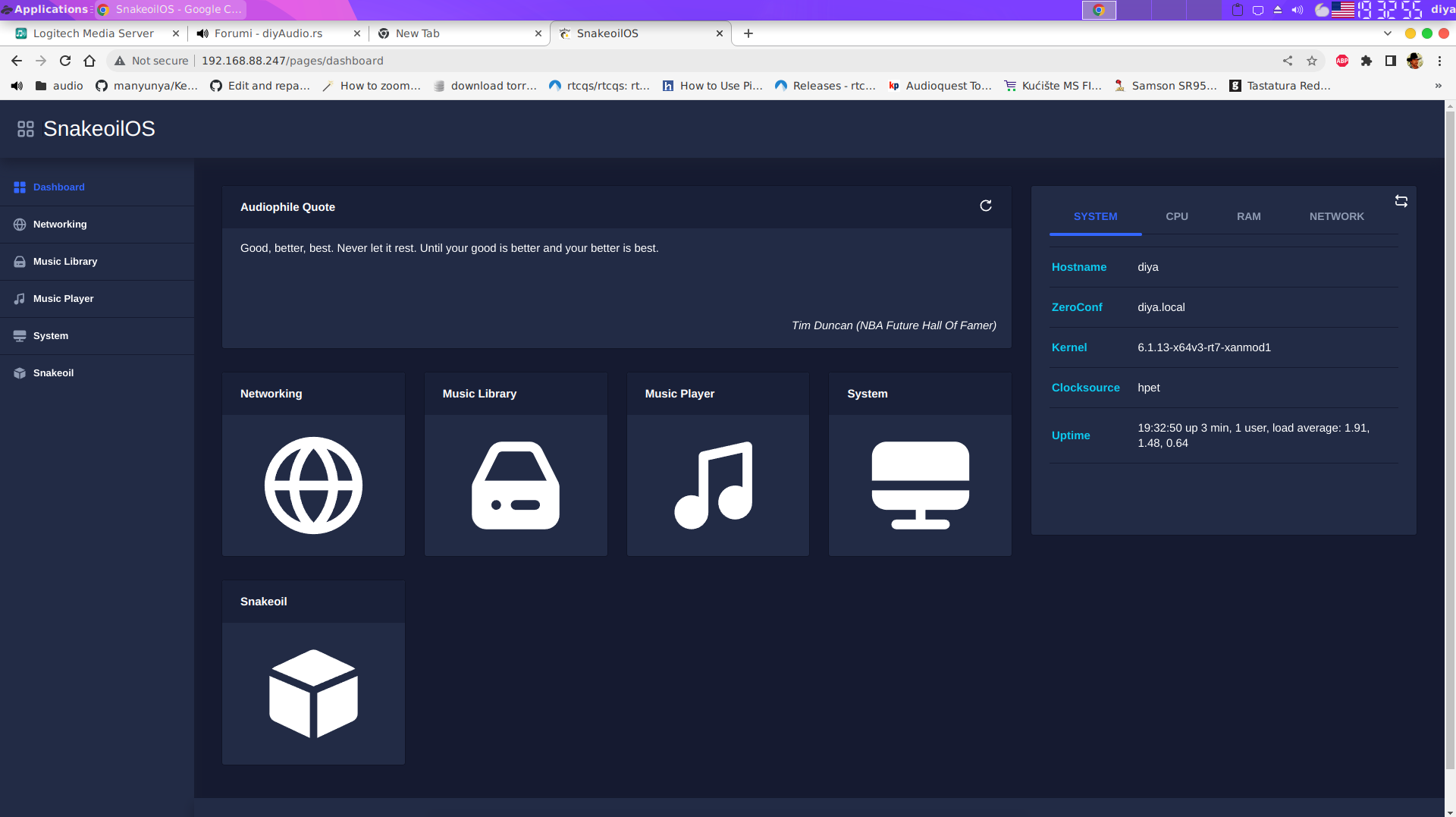Open the browser home page
This screenshot has height=817, width=1456.
[89, 61]
